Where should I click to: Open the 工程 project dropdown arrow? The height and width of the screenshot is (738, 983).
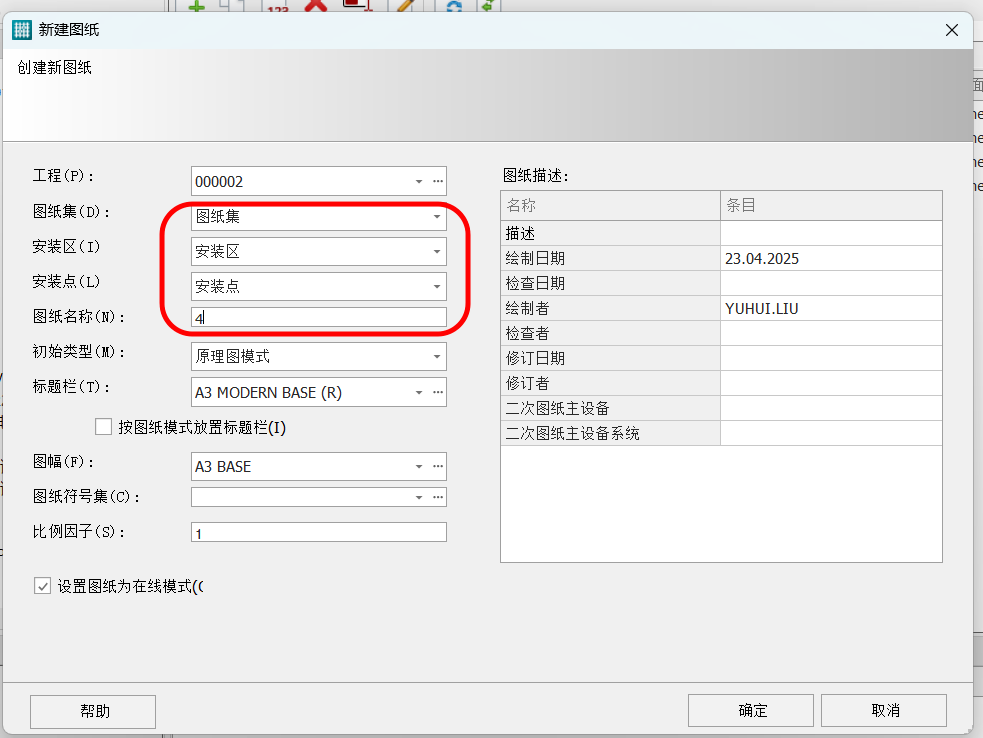pos(419,181)
